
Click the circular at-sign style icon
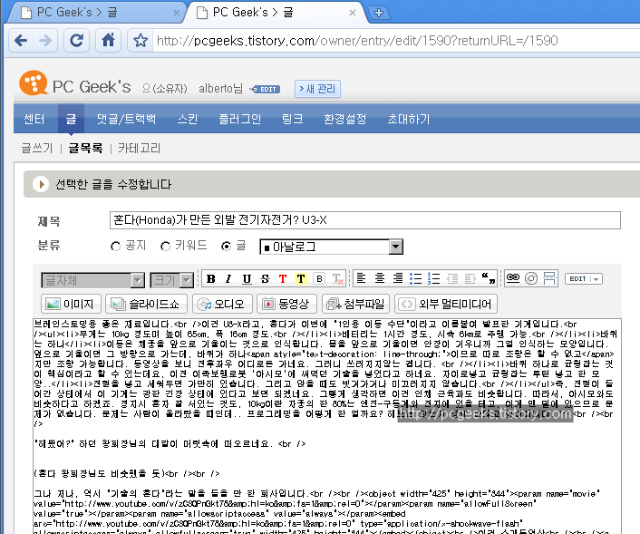(531, 278)
